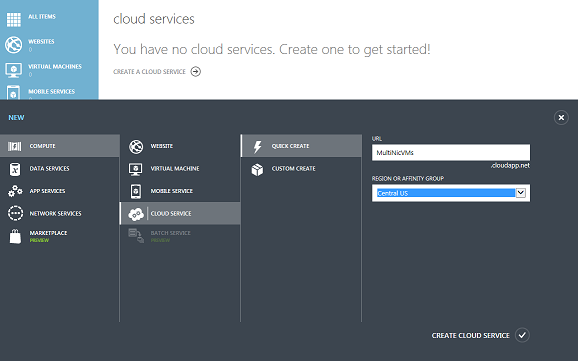Viewport: 578px width, 361px height.
Task: Click the NEW panel heading
Action: click(16, 118)
